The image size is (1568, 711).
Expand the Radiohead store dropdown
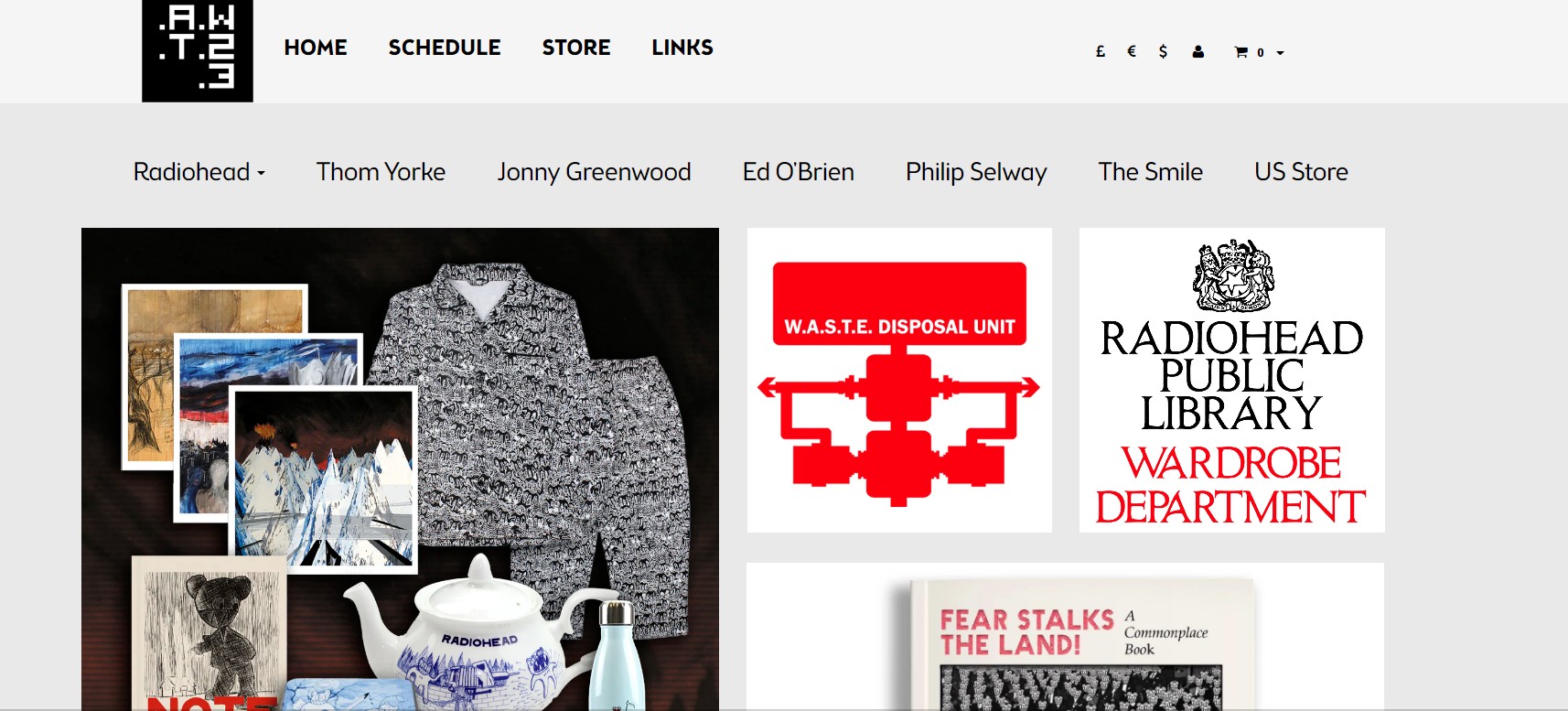click(x=199, y=172)
